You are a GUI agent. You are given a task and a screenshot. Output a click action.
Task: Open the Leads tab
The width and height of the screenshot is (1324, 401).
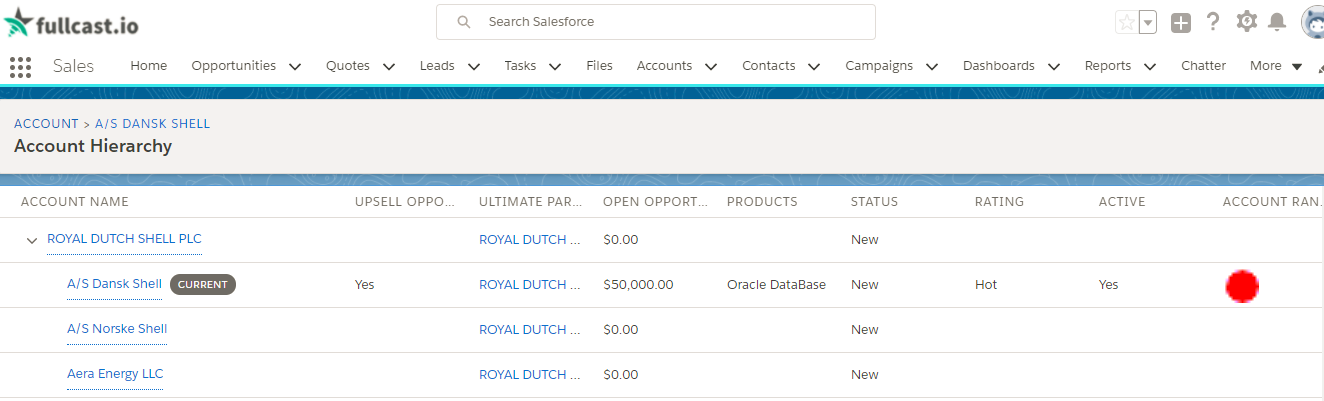[x=437, y=66]
